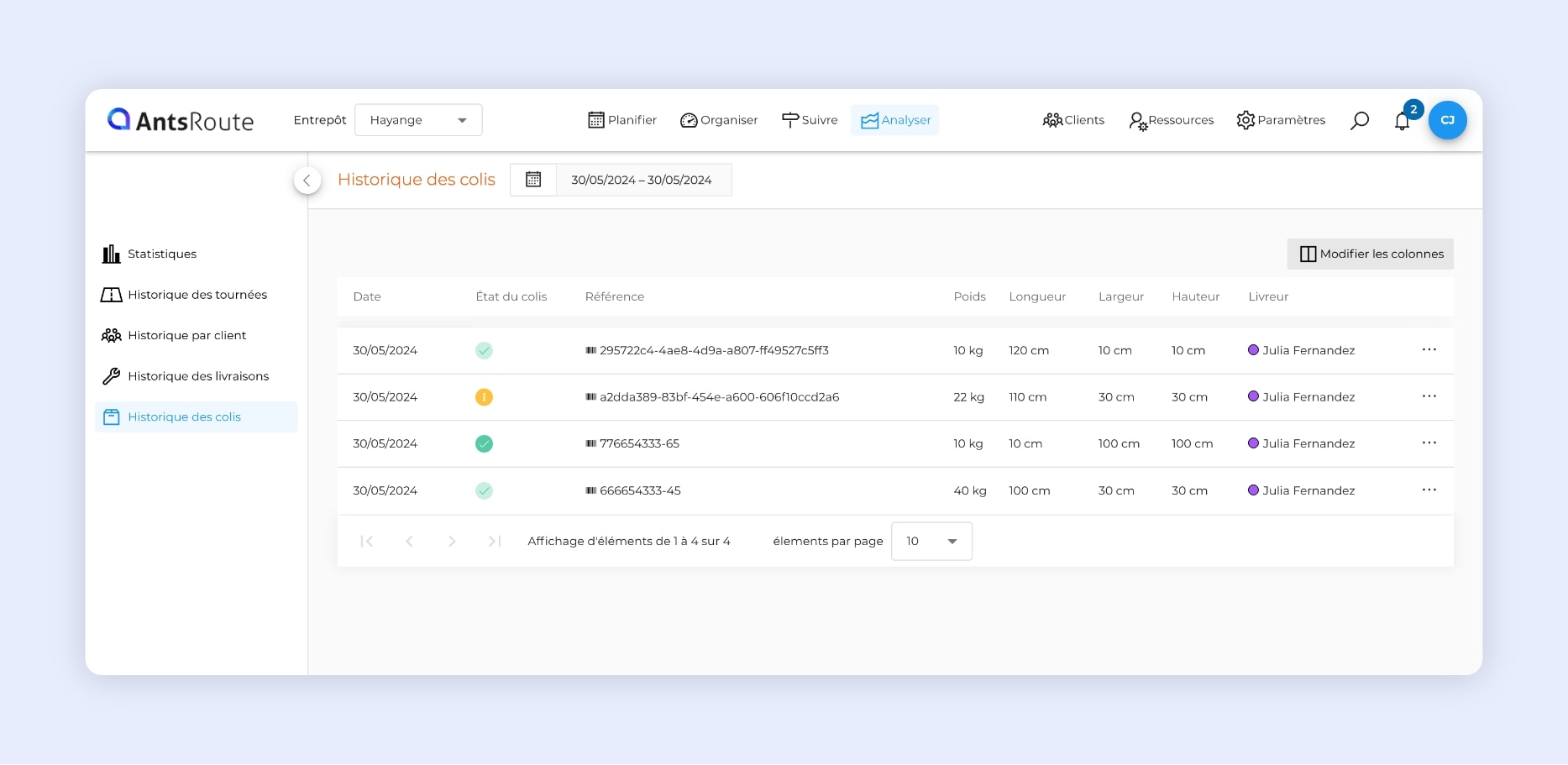Click the orange warning status icon
This screenshot has width=1568, height=765.
coord(484,397)
